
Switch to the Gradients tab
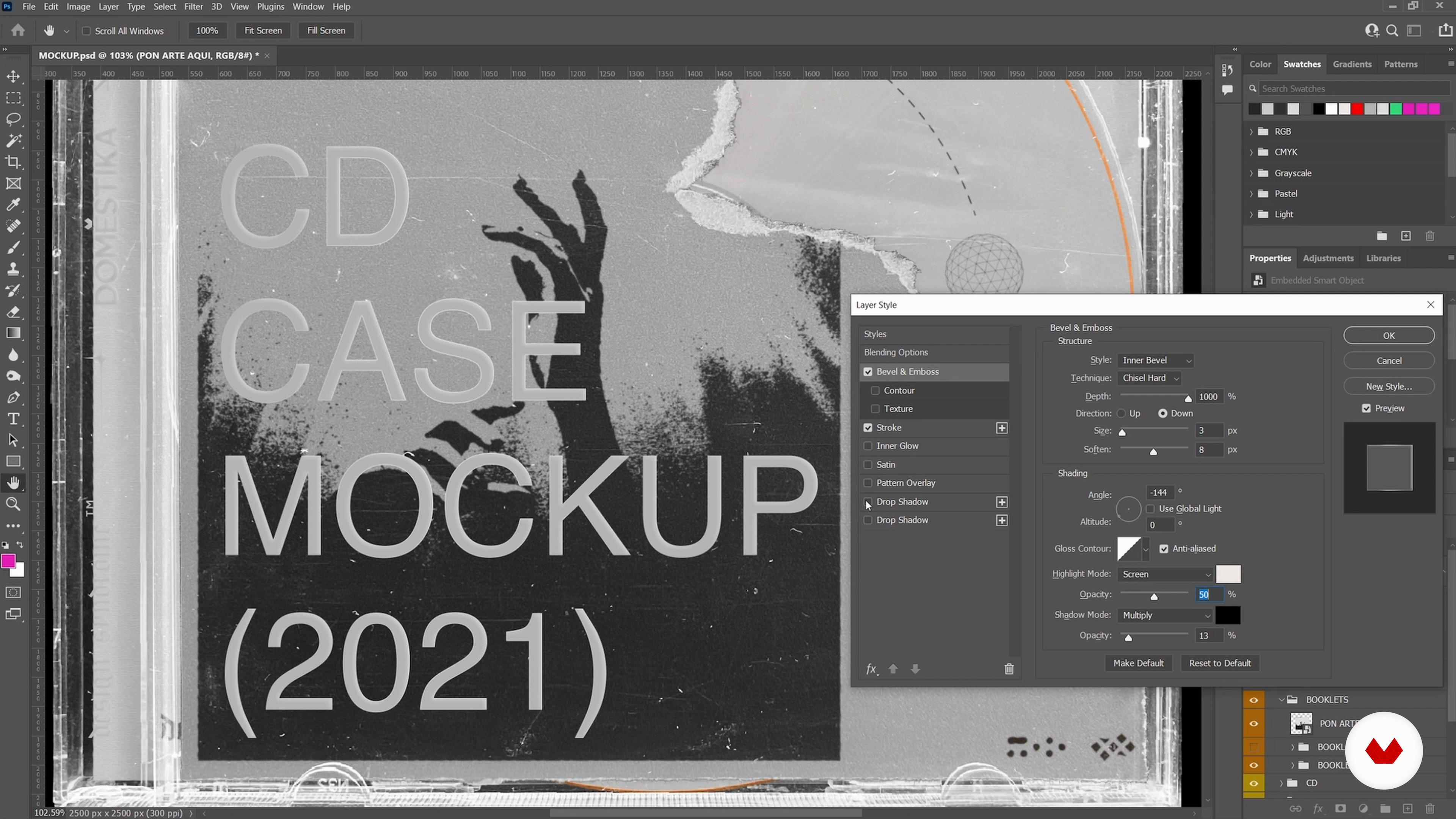(1352, 64)
